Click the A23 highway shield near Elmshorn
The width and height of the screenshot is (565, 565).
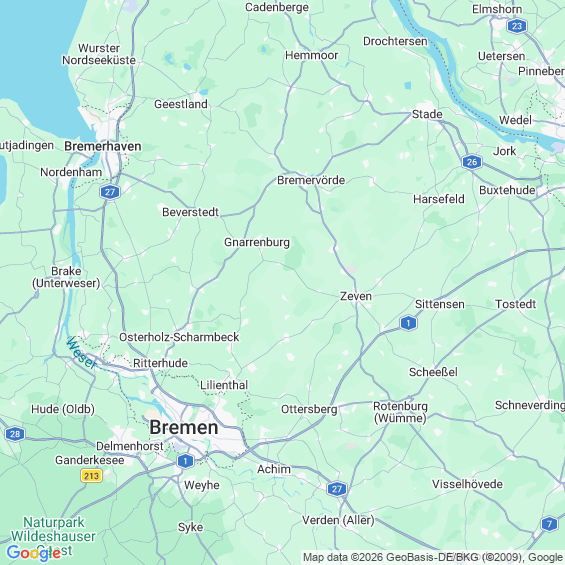click(x=517, y=26)
